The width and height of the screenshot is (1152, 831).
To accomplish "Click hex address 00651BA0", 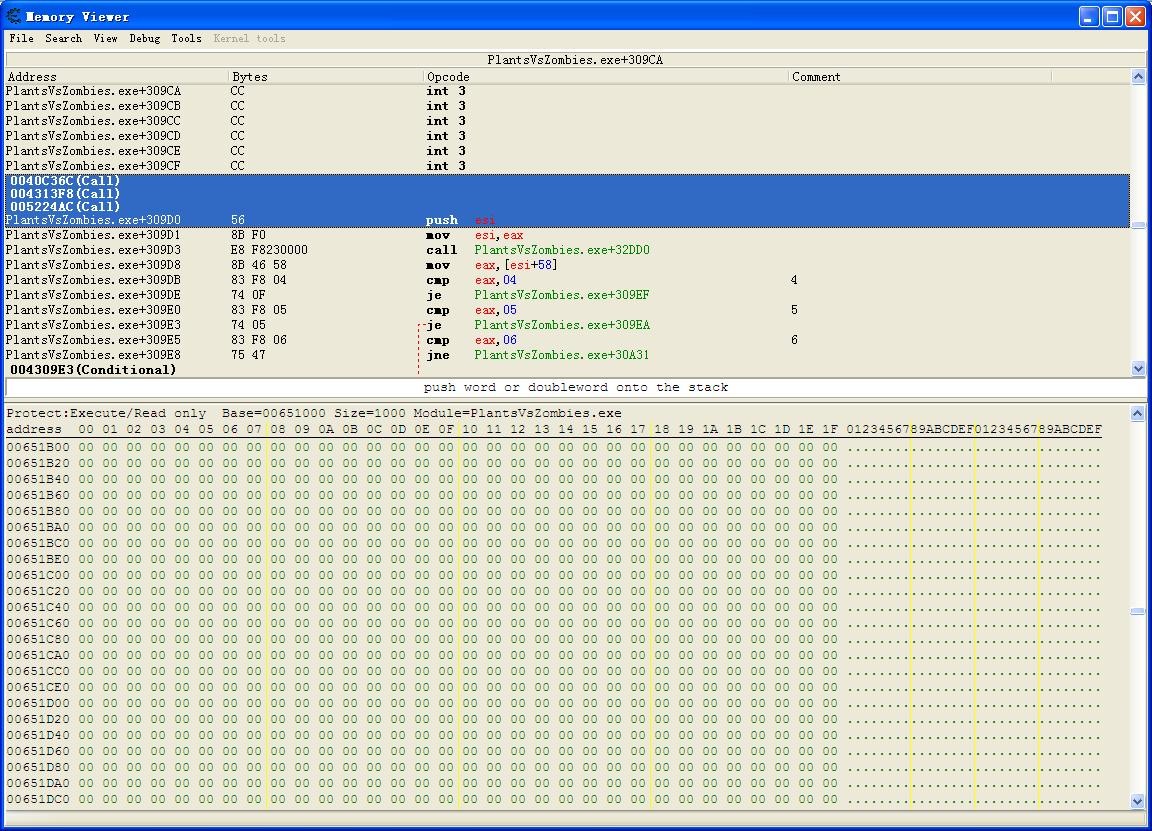I will tap(38, 527).
